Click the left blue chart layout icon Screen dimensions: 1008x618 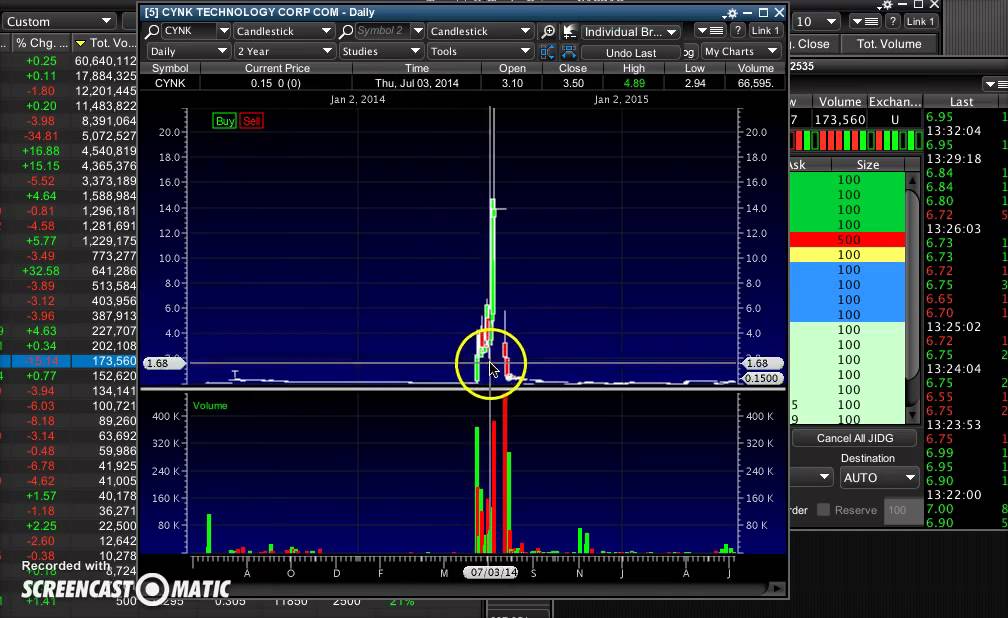[x=547, y=52]
